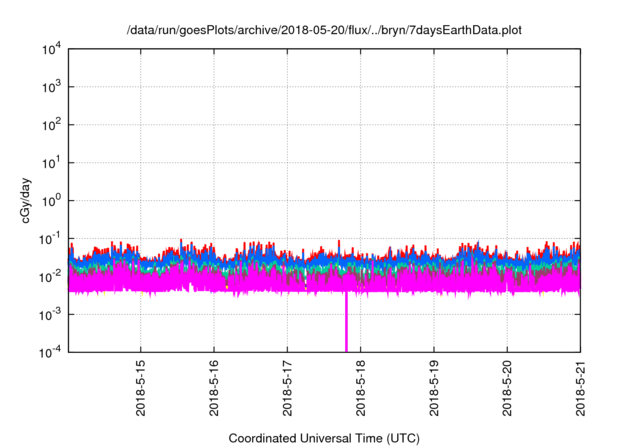Click the cGy/day y-axis label
The image size is (640, 448).
tap(25, 200)
